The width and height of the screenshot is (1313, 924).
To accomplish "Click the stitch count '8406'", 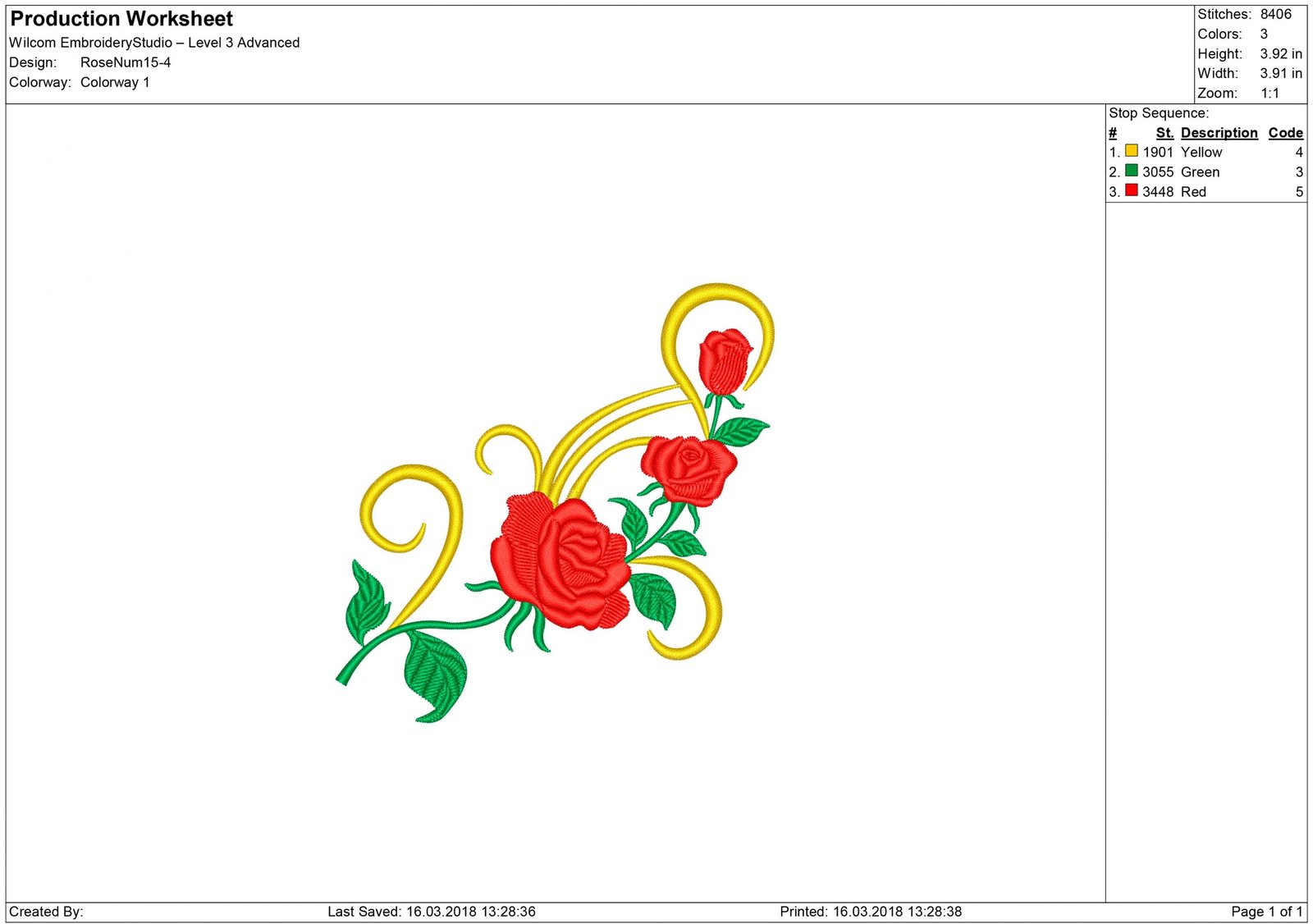I will (x=1276, y=14).
